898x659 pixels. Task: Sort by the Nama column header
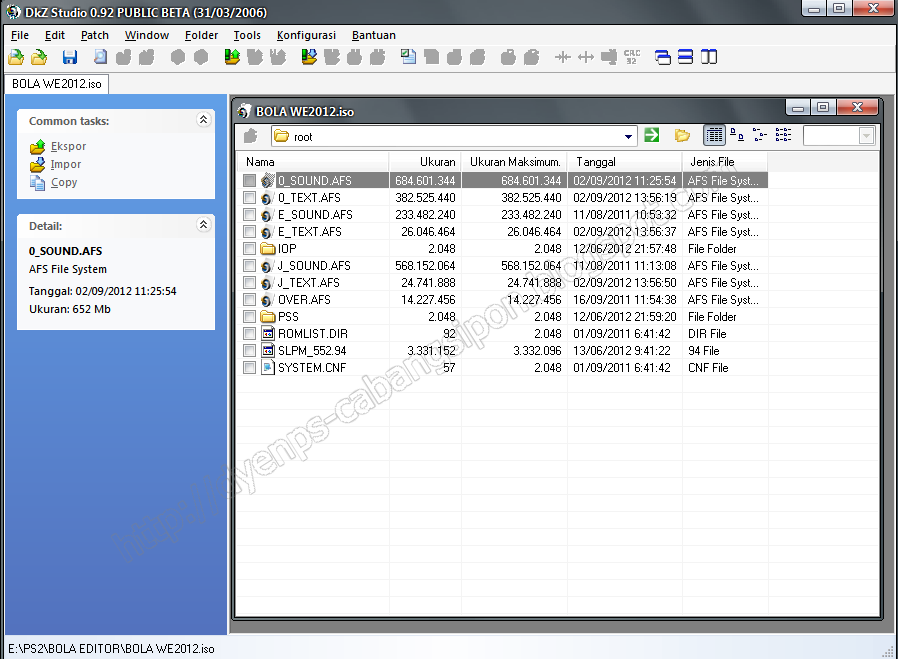313,162
